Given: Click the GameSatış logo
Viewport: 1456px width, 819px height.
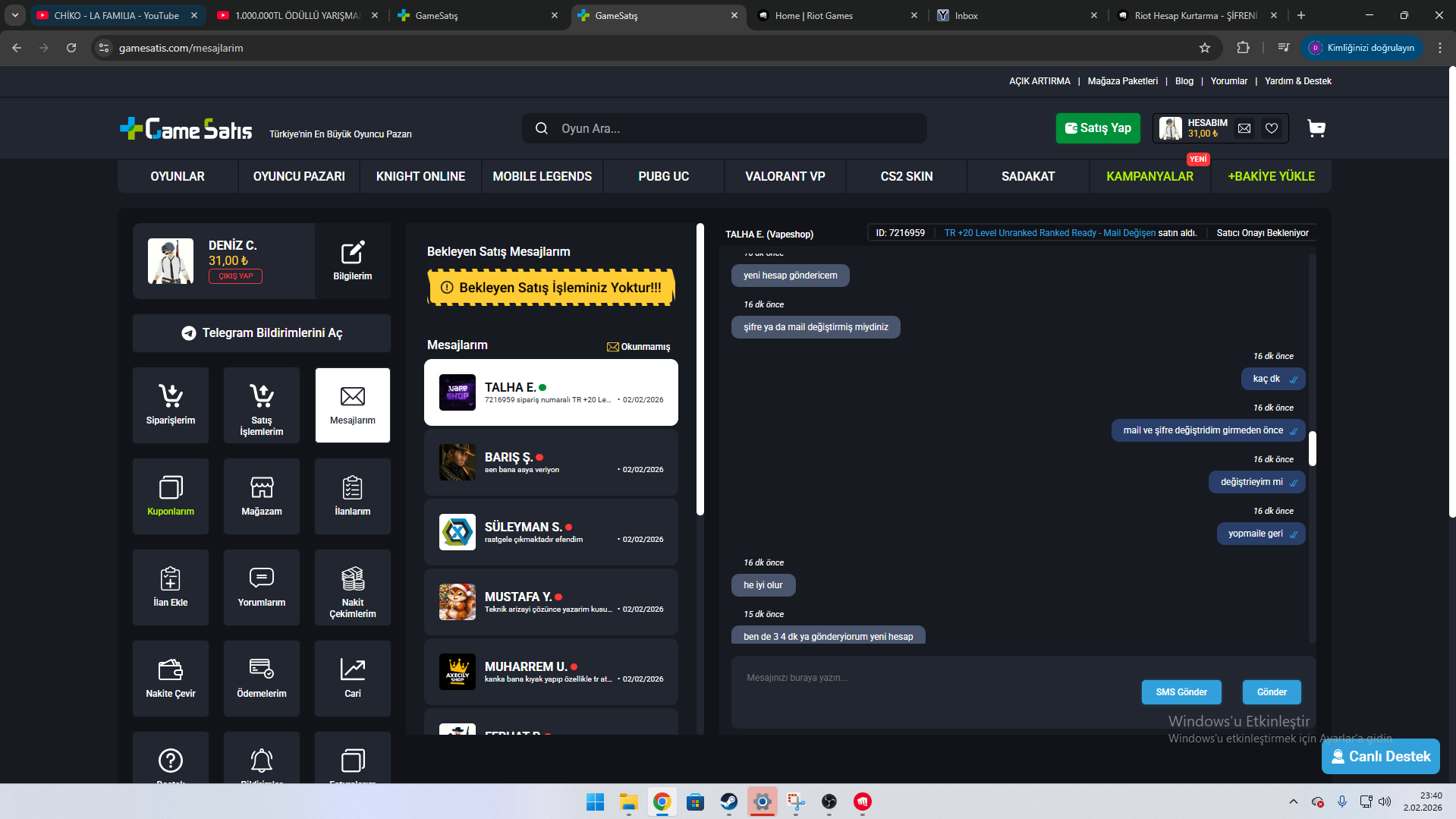Looking at the screenshot, I should click(186, 129).
